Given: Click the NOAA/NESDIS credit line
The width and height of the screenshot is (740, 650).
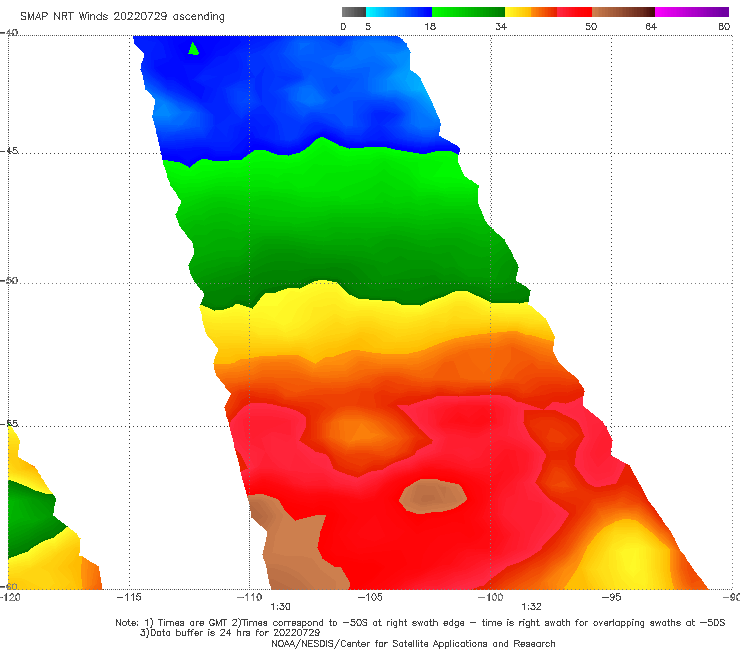Looking at the screenshot, I should 413,644.
